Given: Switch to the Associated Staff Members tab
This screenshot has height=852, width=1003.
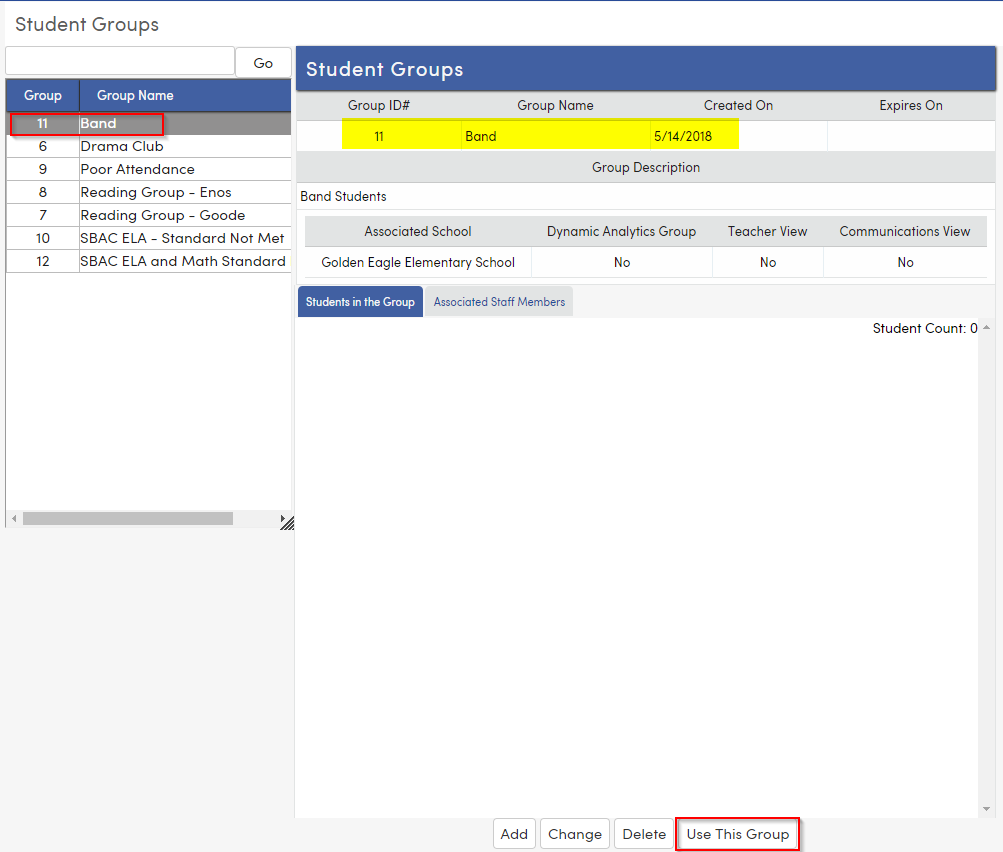Looking at the screenshot, I should point(498,300).
